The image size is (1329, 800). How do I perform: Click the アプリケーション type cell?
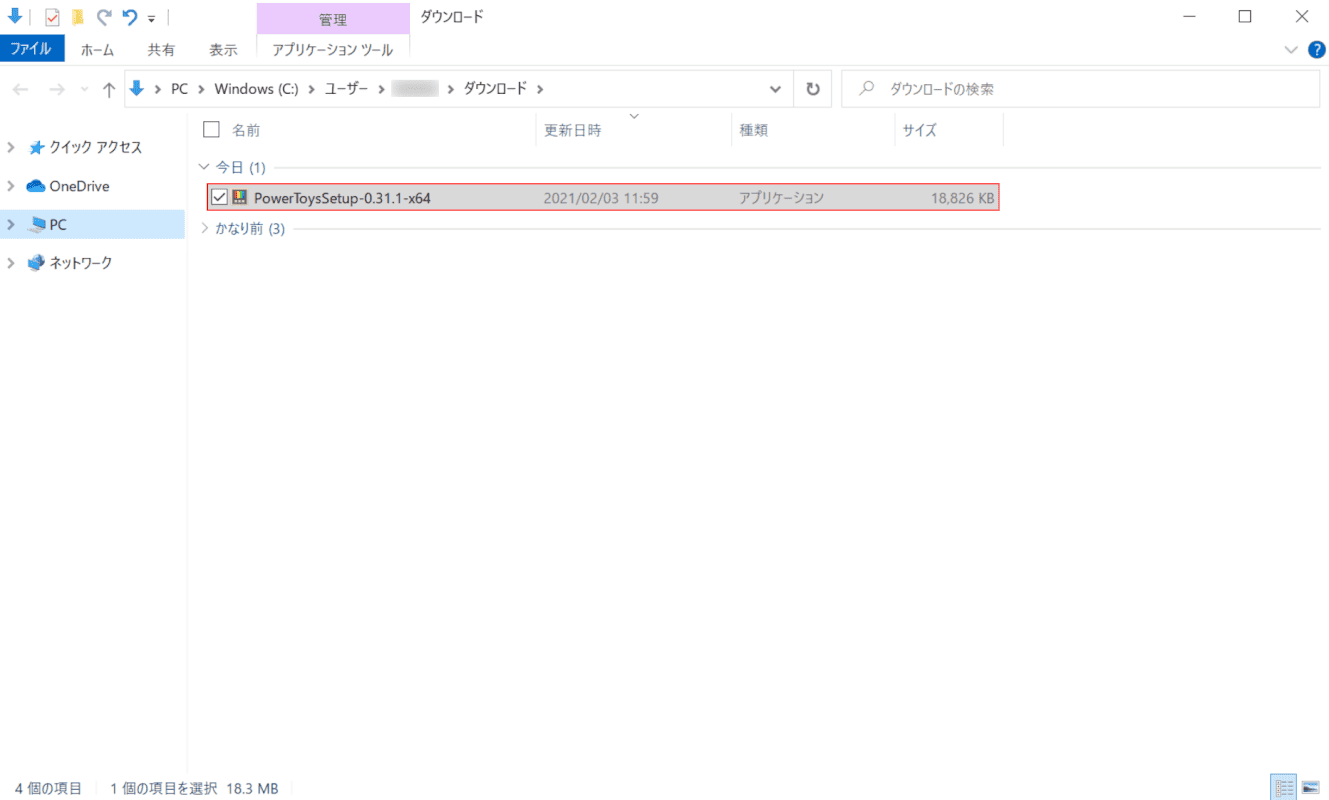(x=781, y=198)
